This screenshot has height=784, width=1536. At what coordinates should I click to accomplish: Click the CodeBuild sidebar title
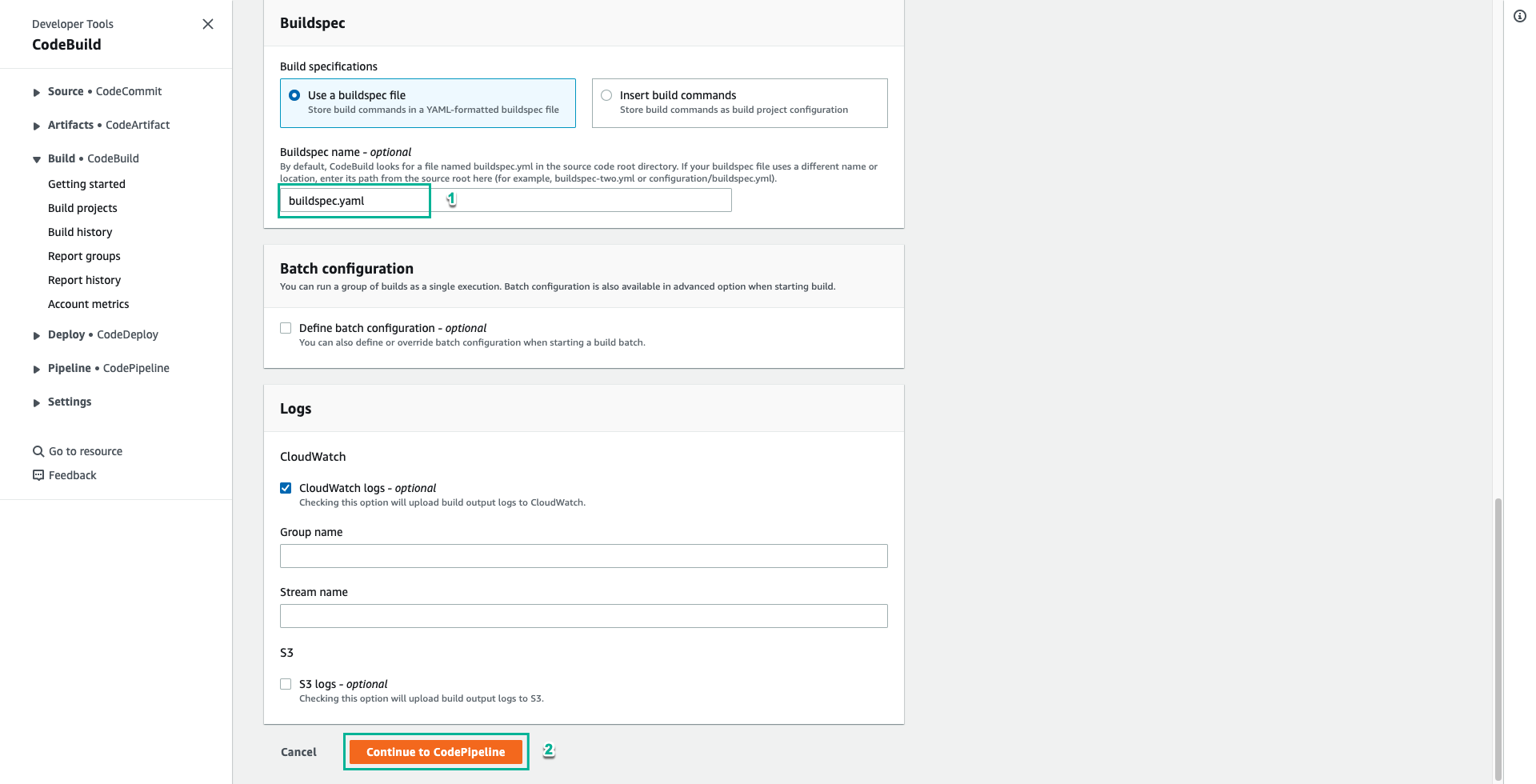click(66, 45)
